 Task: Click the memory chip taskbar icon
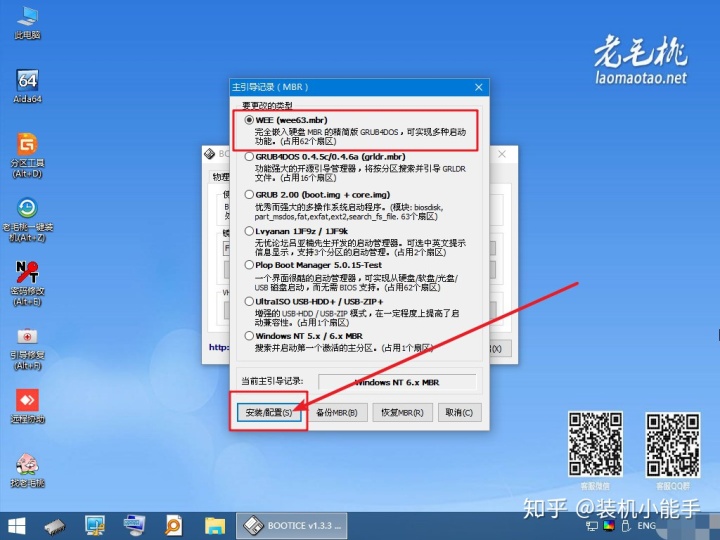click(x=55, y=526)
